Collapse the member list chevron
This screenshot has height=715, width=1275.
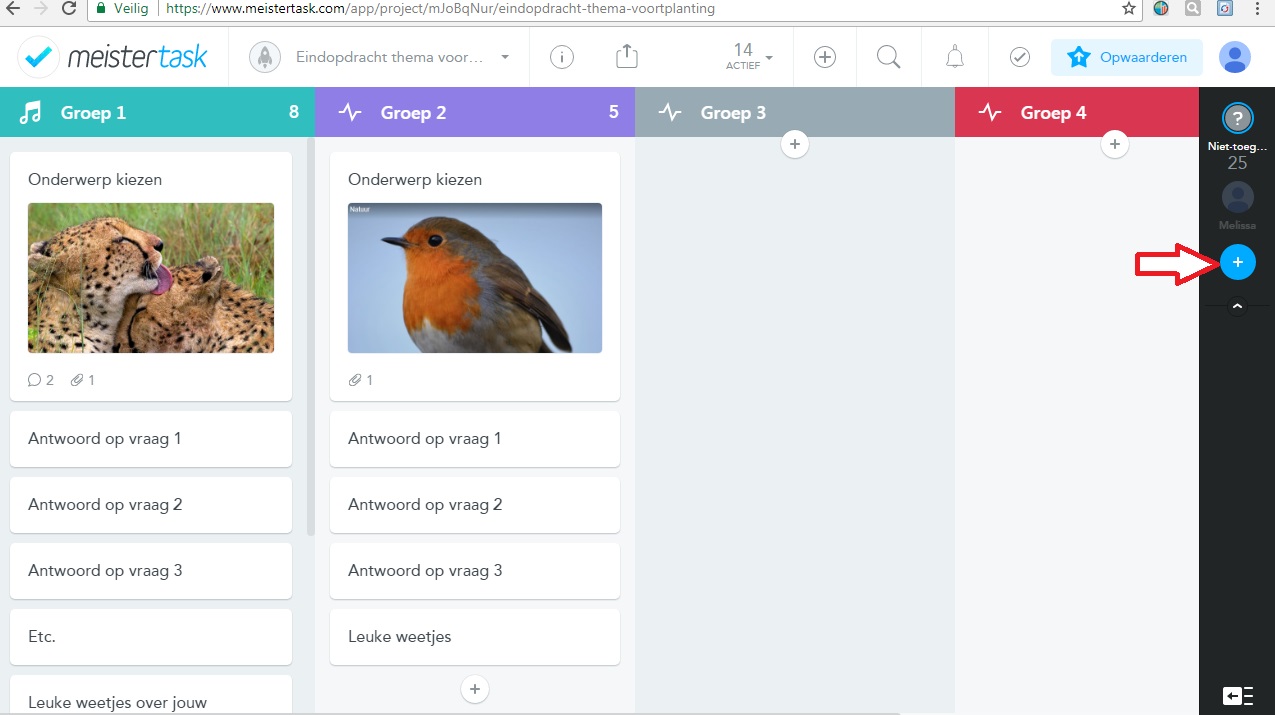1237,307
